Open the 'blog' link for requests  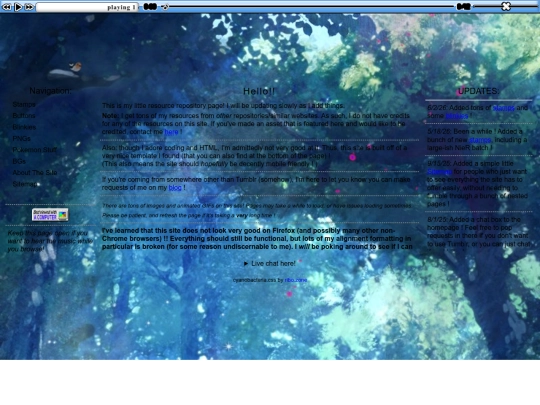click(x=175, y=188)
